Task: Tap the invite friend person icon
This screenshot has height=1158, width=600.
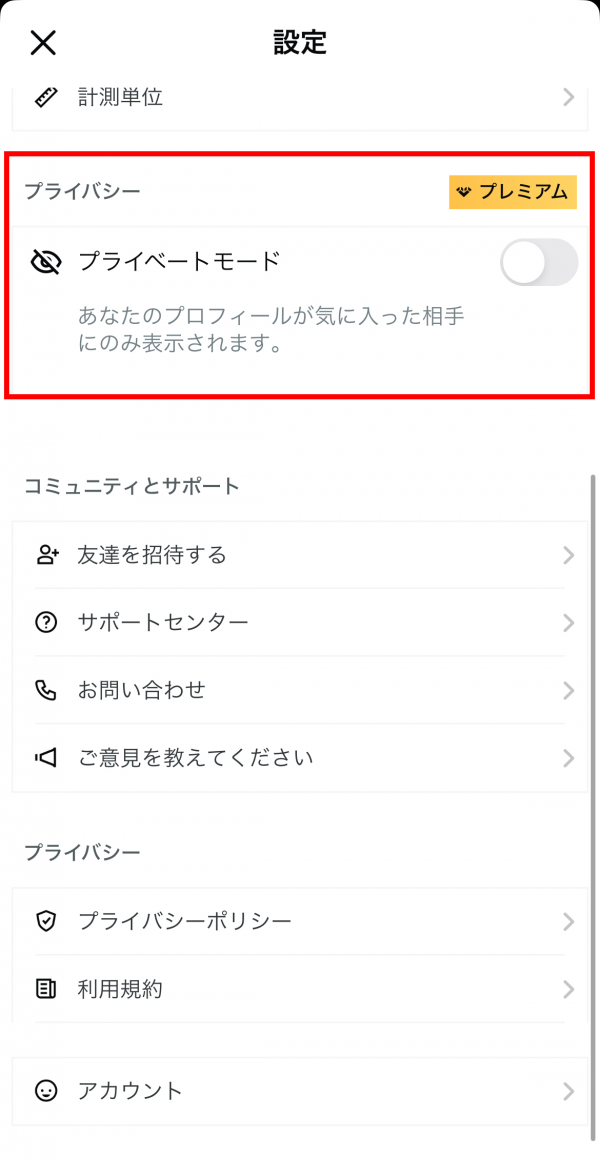Action: pyautogui.click(x=46, y=555)
